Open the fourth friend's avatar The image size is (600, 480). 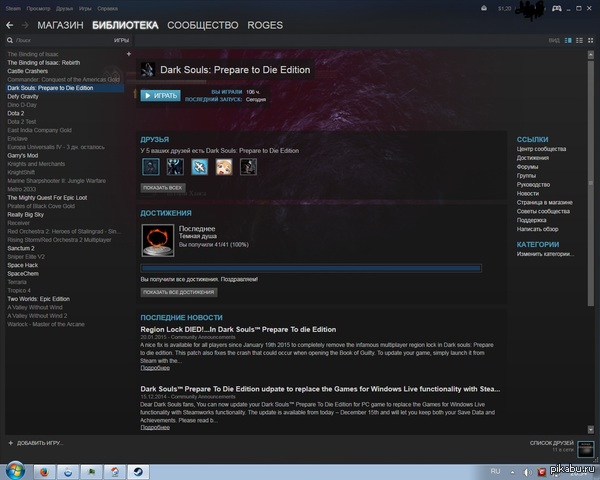coord(224,167)
